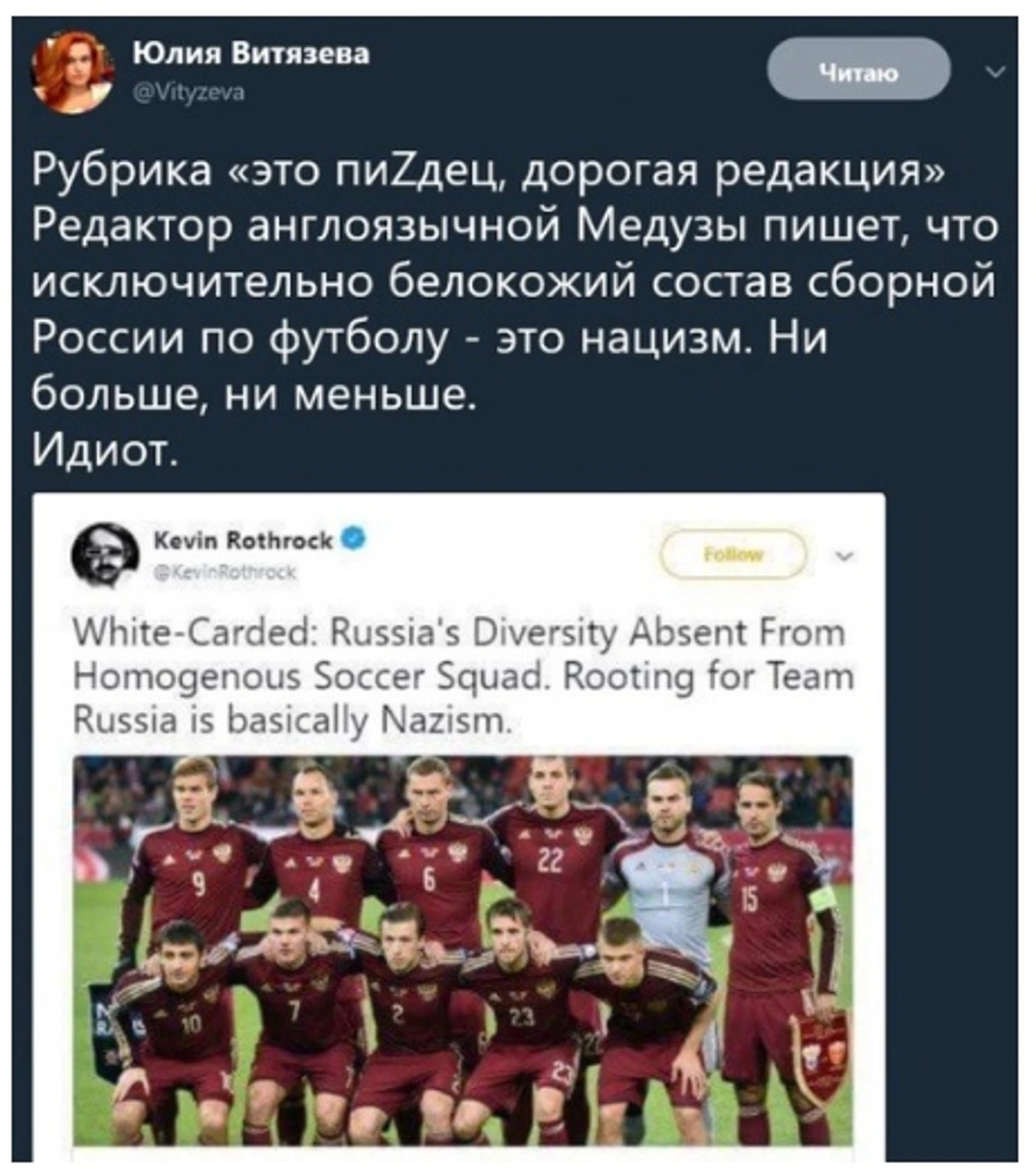1036x1171 pixels.
Task: Open the Russia team photo thumbnail
Action: pos(463,950)
